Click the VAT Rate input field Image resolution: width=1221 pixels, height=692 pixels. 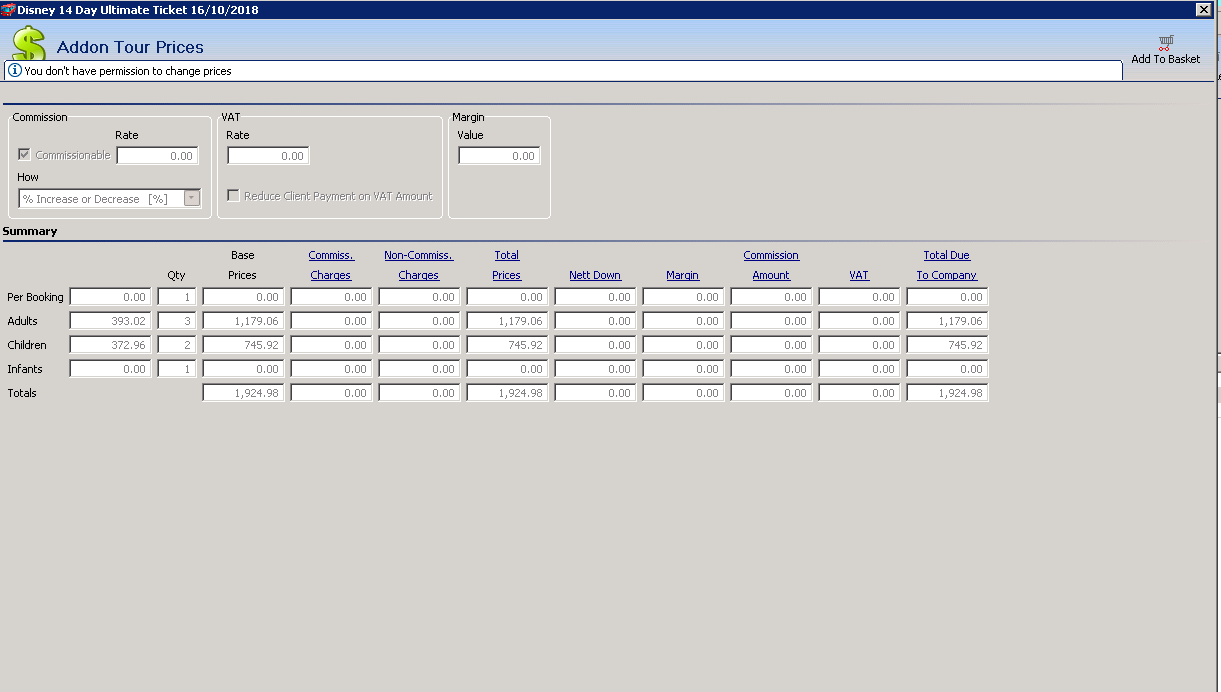[x=268, y=156]
